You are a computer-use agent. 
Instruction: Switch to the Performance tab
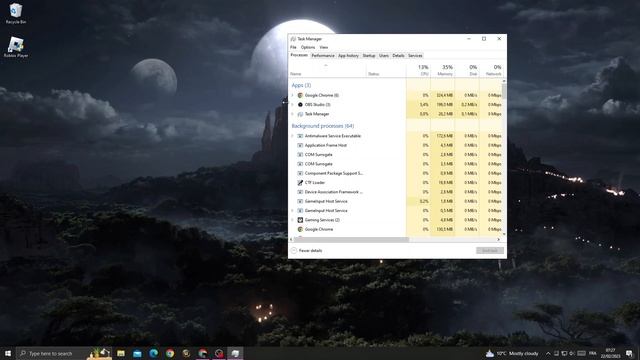(323, 56)
